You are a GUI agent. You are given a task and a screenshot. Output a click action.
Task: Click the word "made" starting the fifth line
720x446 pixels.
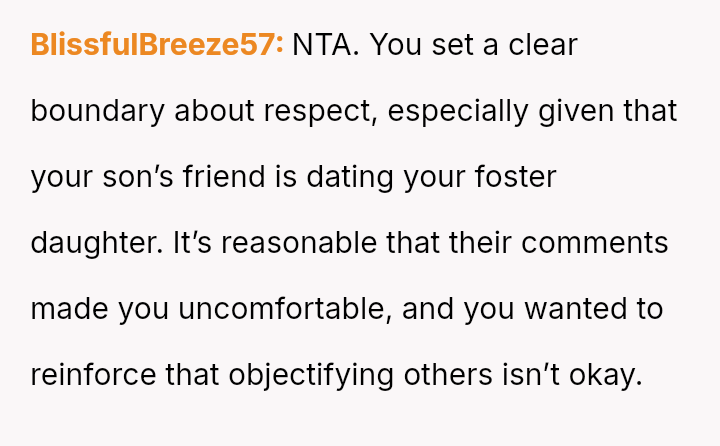click(69, 309)
